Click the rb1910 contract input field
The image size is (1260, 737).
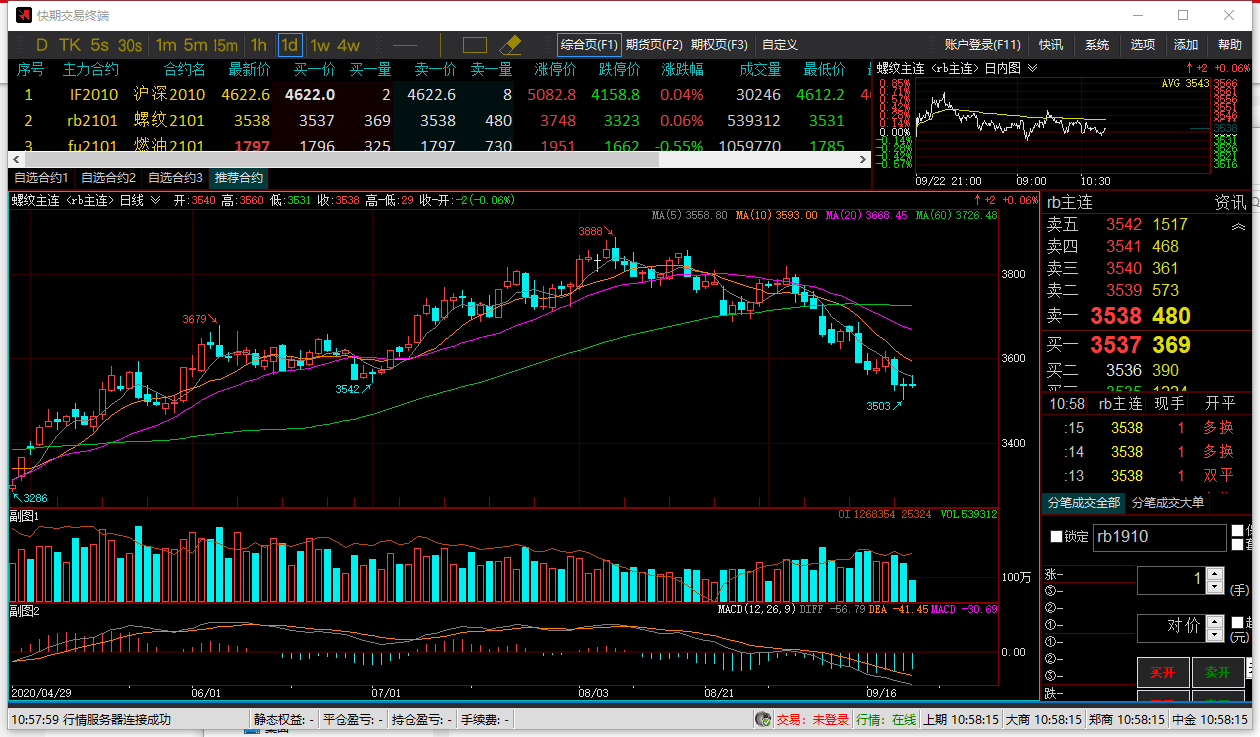1158,537
